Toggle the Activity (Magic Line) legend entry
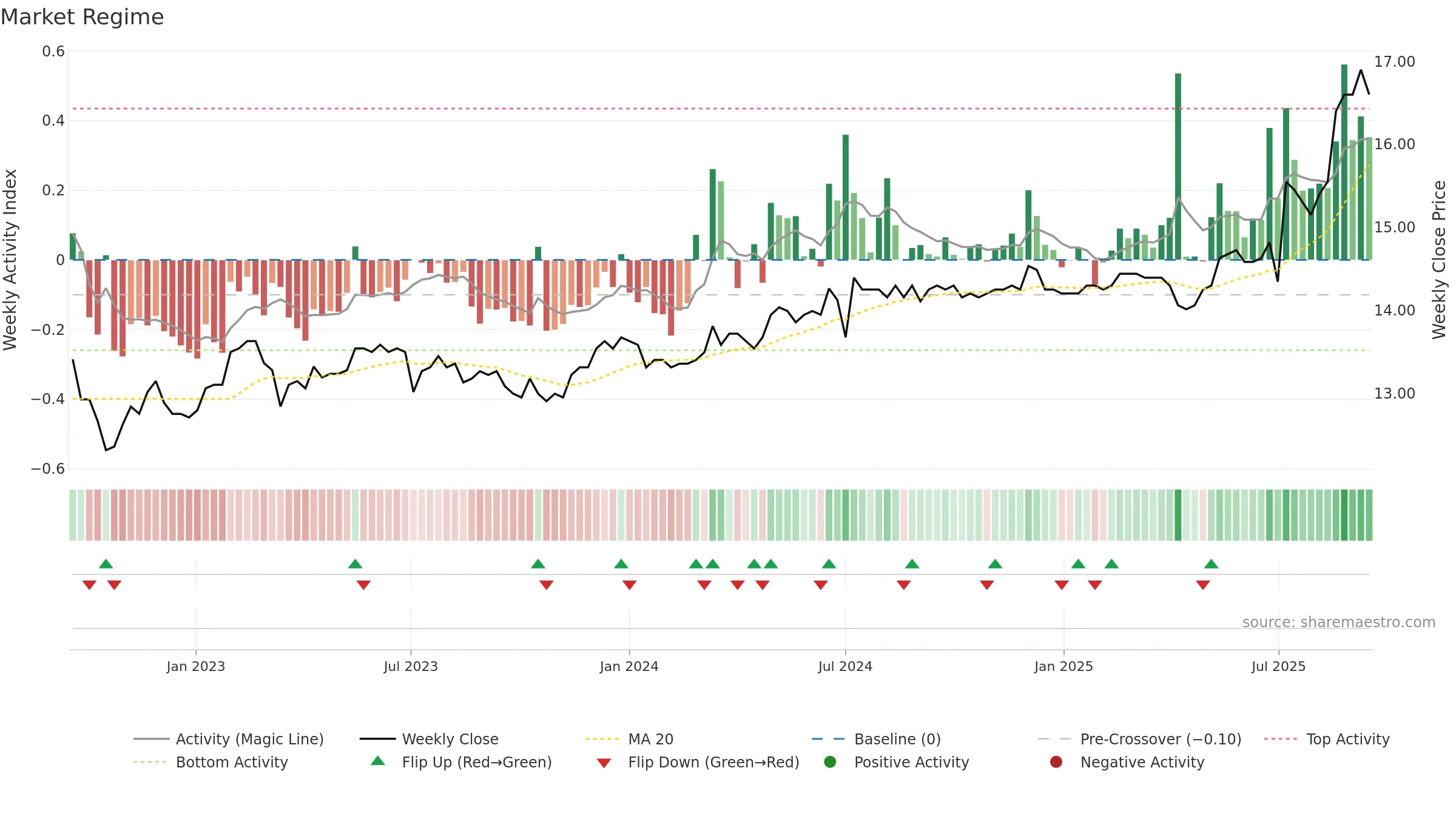Screen dimensions: 1456x819 pos(229,739)
